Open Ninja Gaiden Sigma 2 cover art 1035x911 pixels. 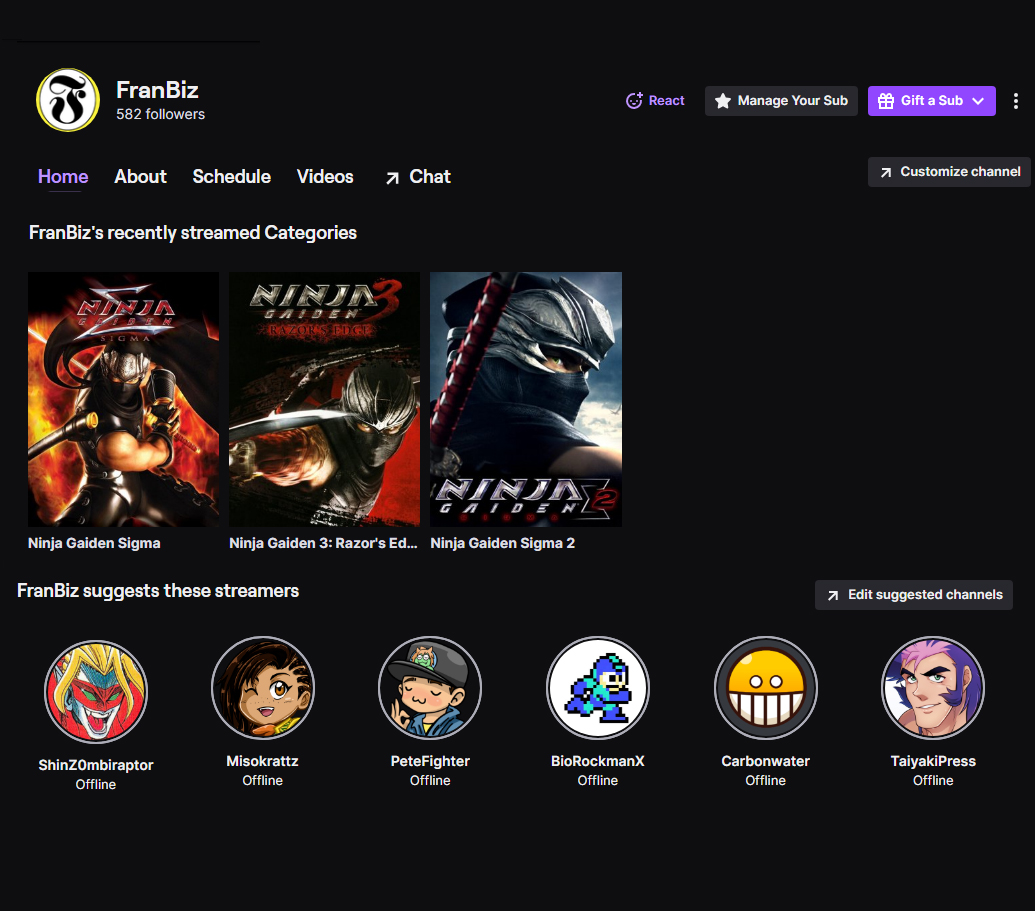(x=525, y=399)
